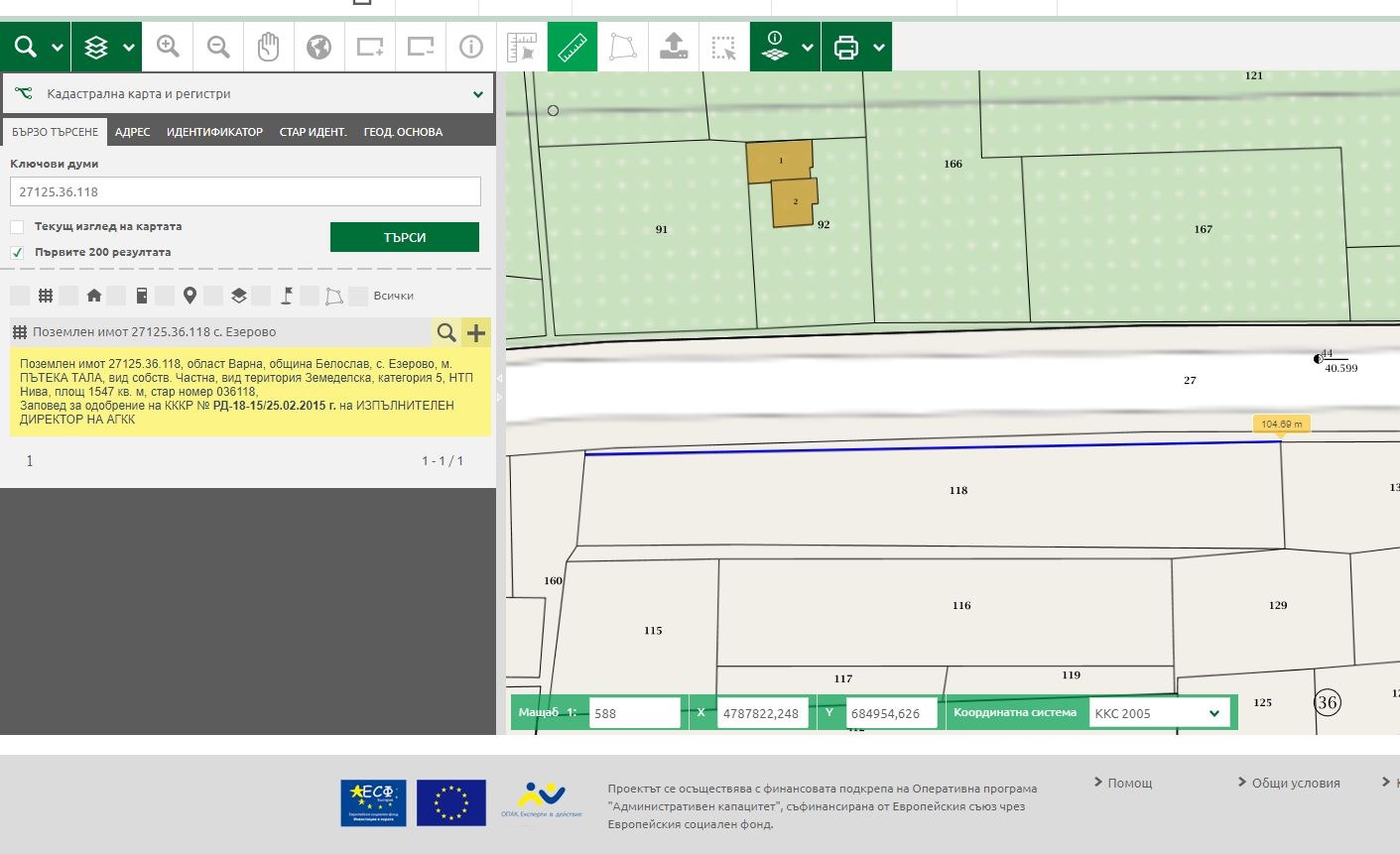The image size is (1400, 854).
Task: Click the upload data icon
Action: [674, 46]
